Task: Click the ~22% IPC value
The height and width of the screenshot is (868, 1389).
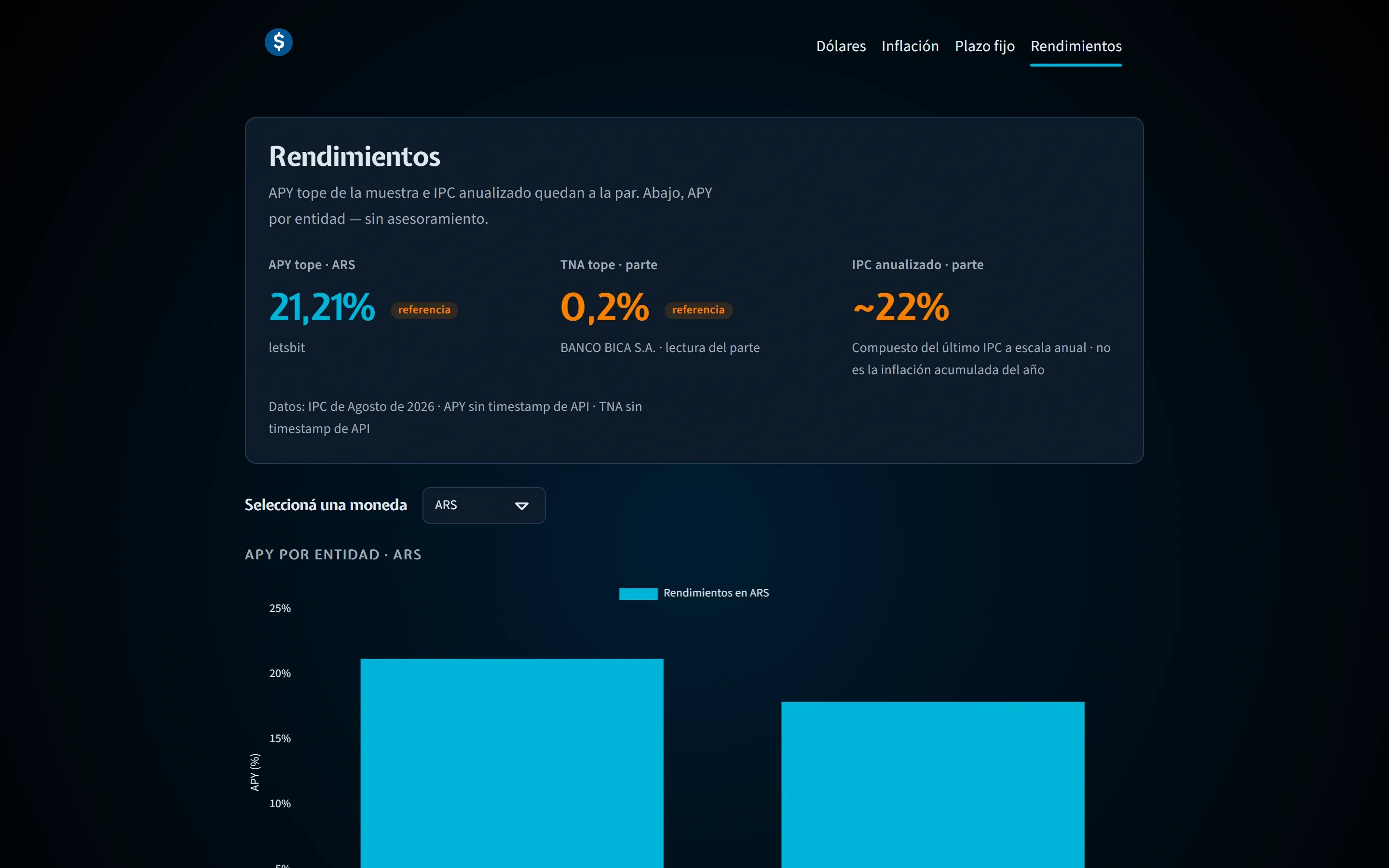Action: click(900, 307)
